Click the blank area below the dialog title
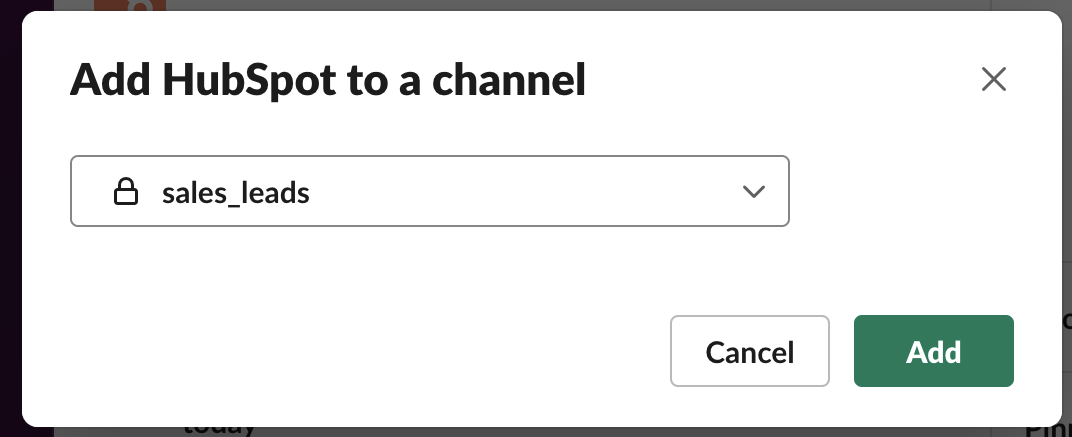The width and height of the screenshot is (1072, 437). [400, 128]
